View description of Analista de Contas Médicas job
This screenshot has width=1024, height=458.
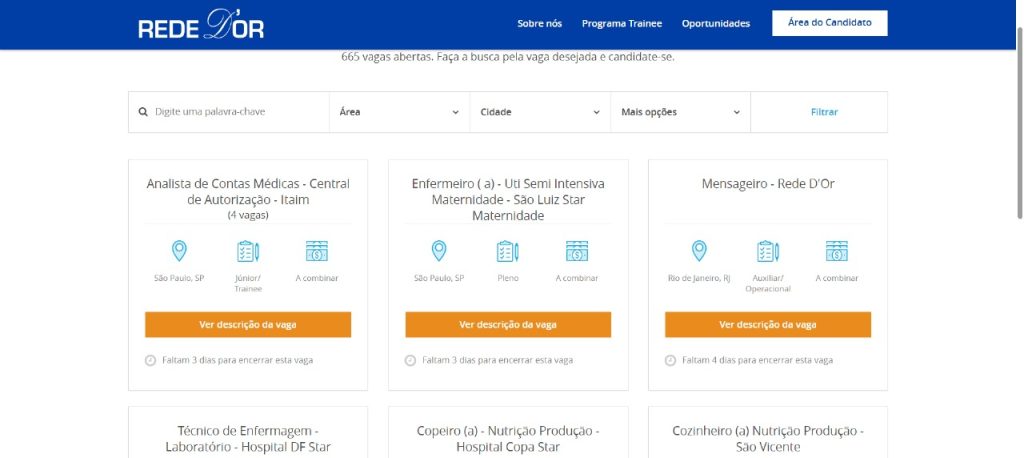pyautogui.click(x=248, y=325)
